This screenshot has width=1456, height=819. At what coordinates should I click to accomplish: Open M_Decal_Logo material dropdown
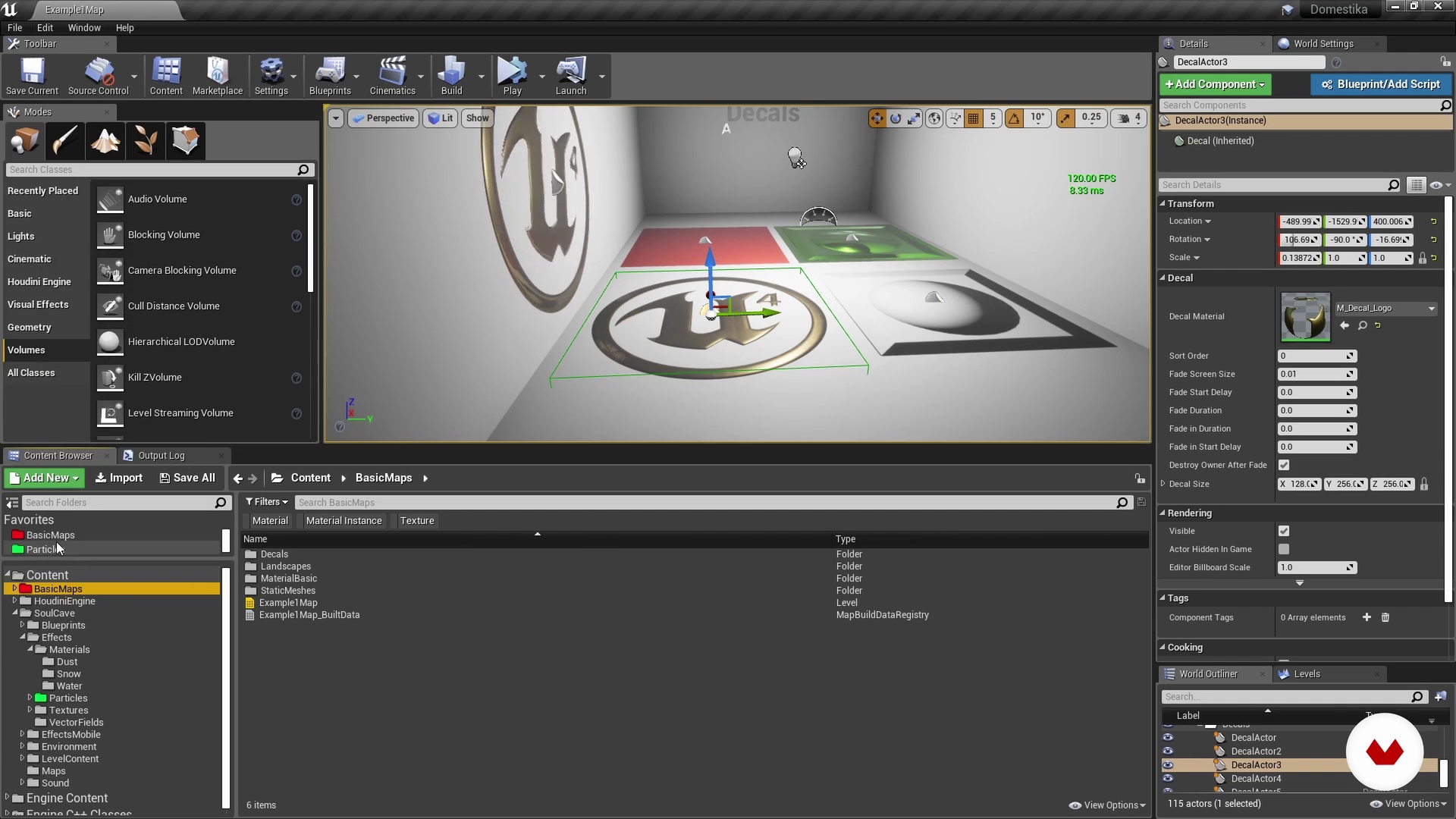(x=1385, y=309)
